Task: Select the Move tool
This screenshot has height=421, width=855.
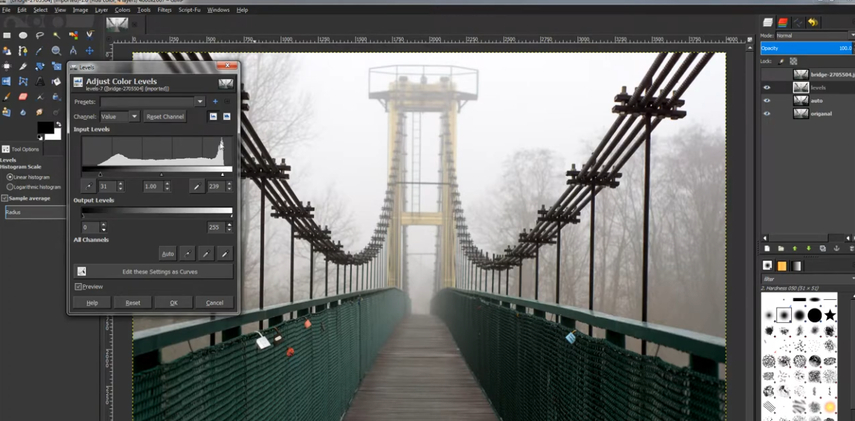Action: (x=89, y=51)
